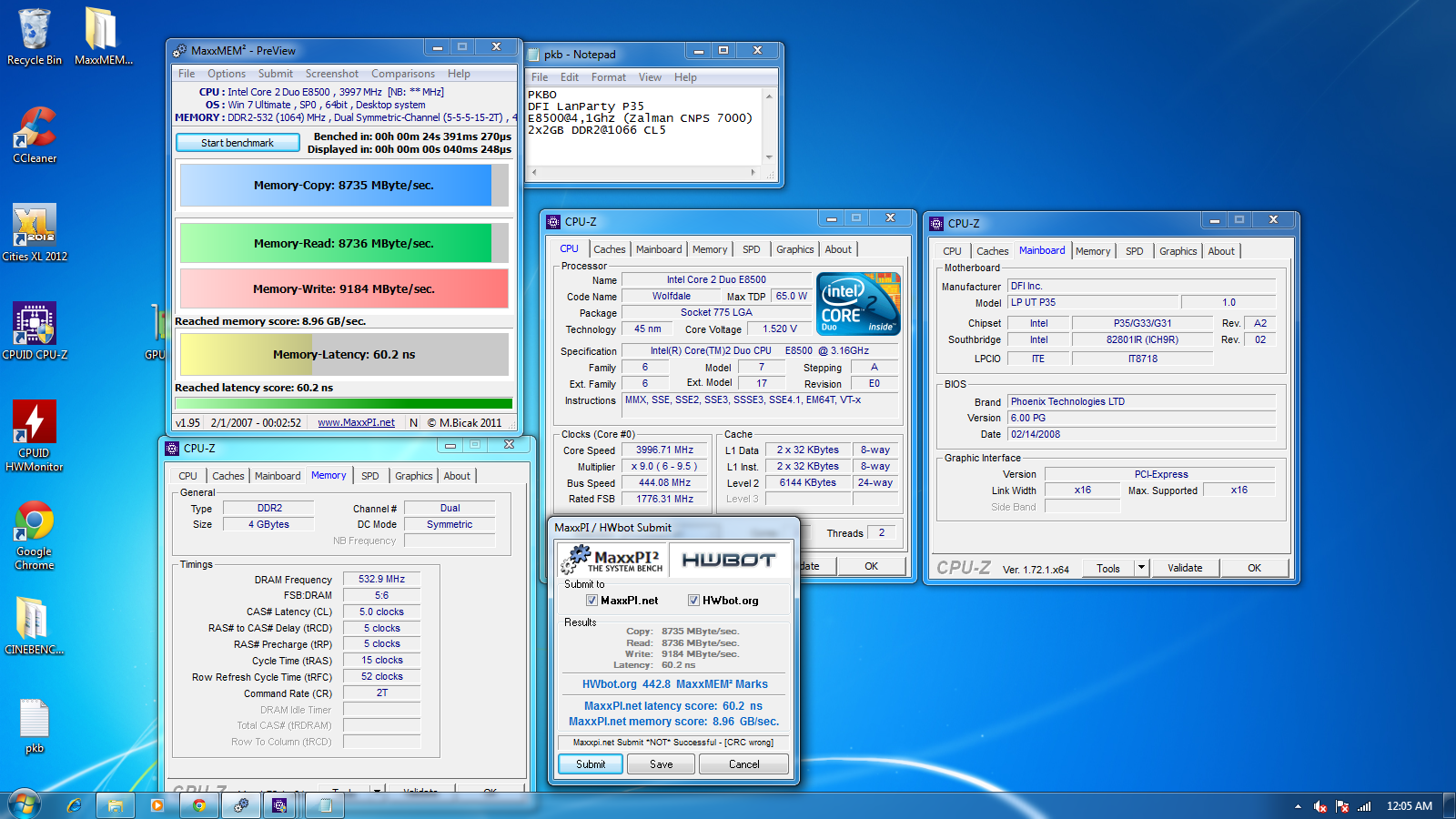Select the Cities XL 2012 desktop icon
Screen dimensions: 1456x819
(x=35, y=233)
